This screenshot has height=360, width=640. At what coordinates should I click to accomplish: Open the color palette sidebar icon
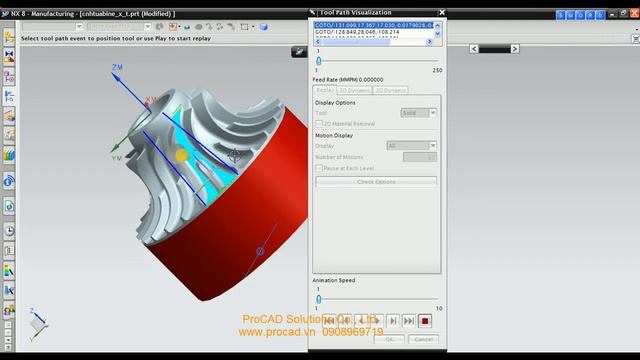(9, 270)
